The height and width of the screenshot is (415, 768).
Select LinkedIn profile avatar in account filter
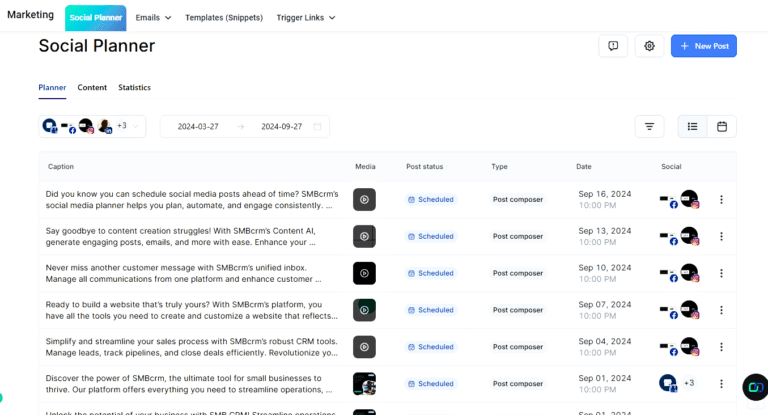coord(104,126)
